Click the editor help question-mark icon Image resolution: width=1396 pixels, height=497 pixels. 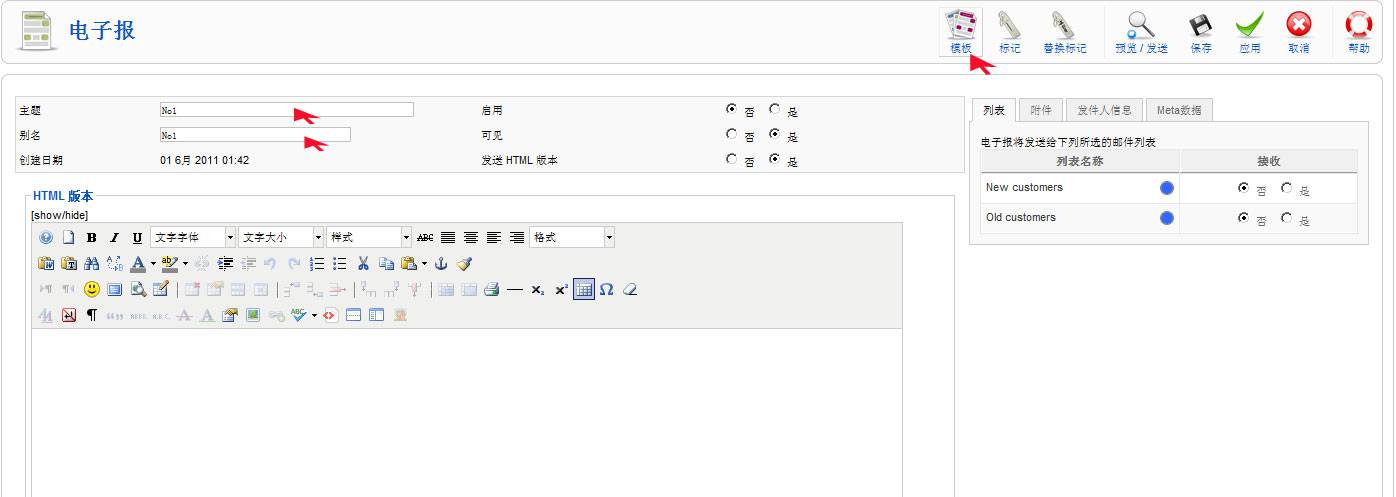click(x=46, y=238)
